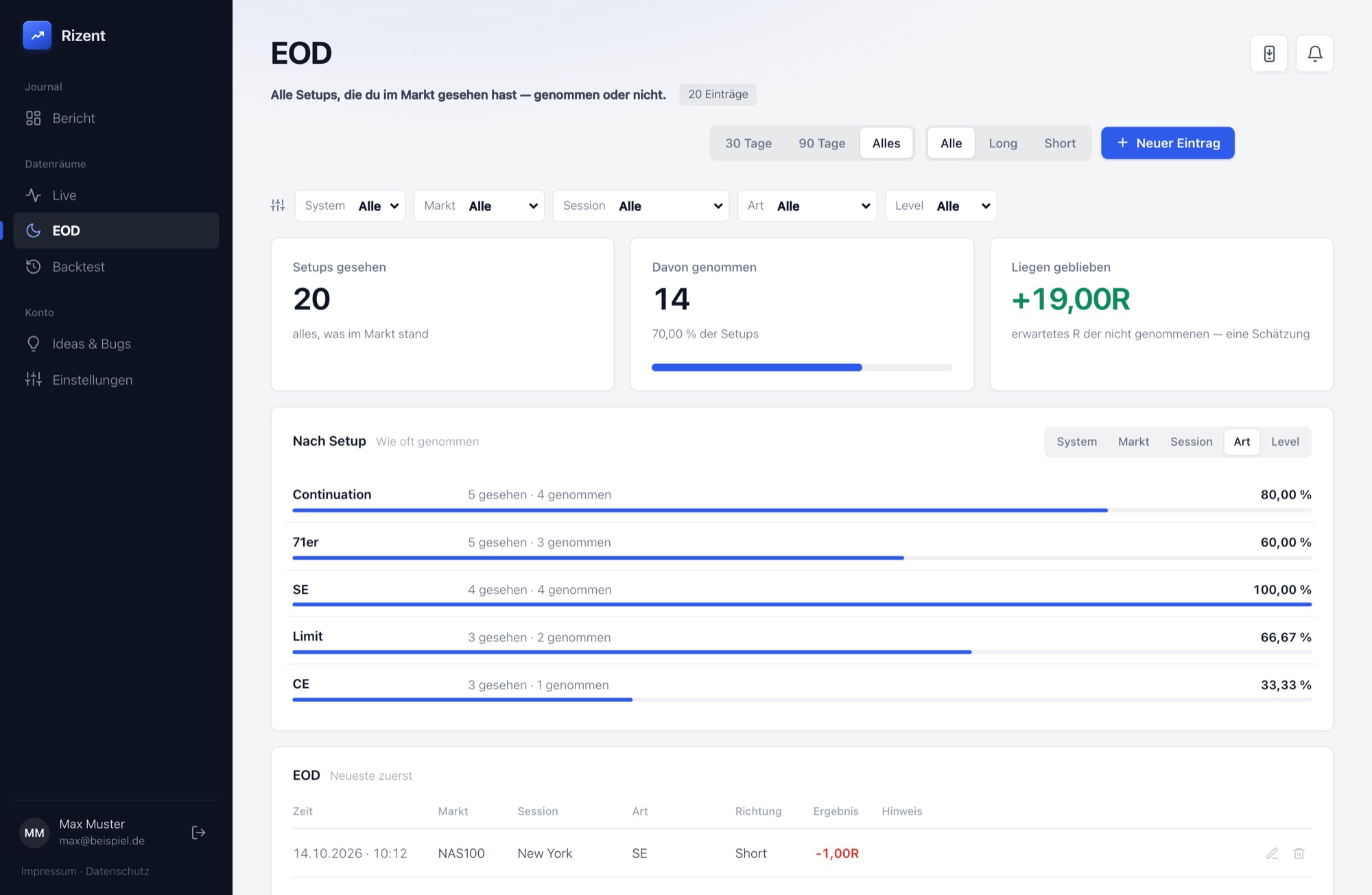Click the Liegen geblieben +19,00R card

point(1161,314)
